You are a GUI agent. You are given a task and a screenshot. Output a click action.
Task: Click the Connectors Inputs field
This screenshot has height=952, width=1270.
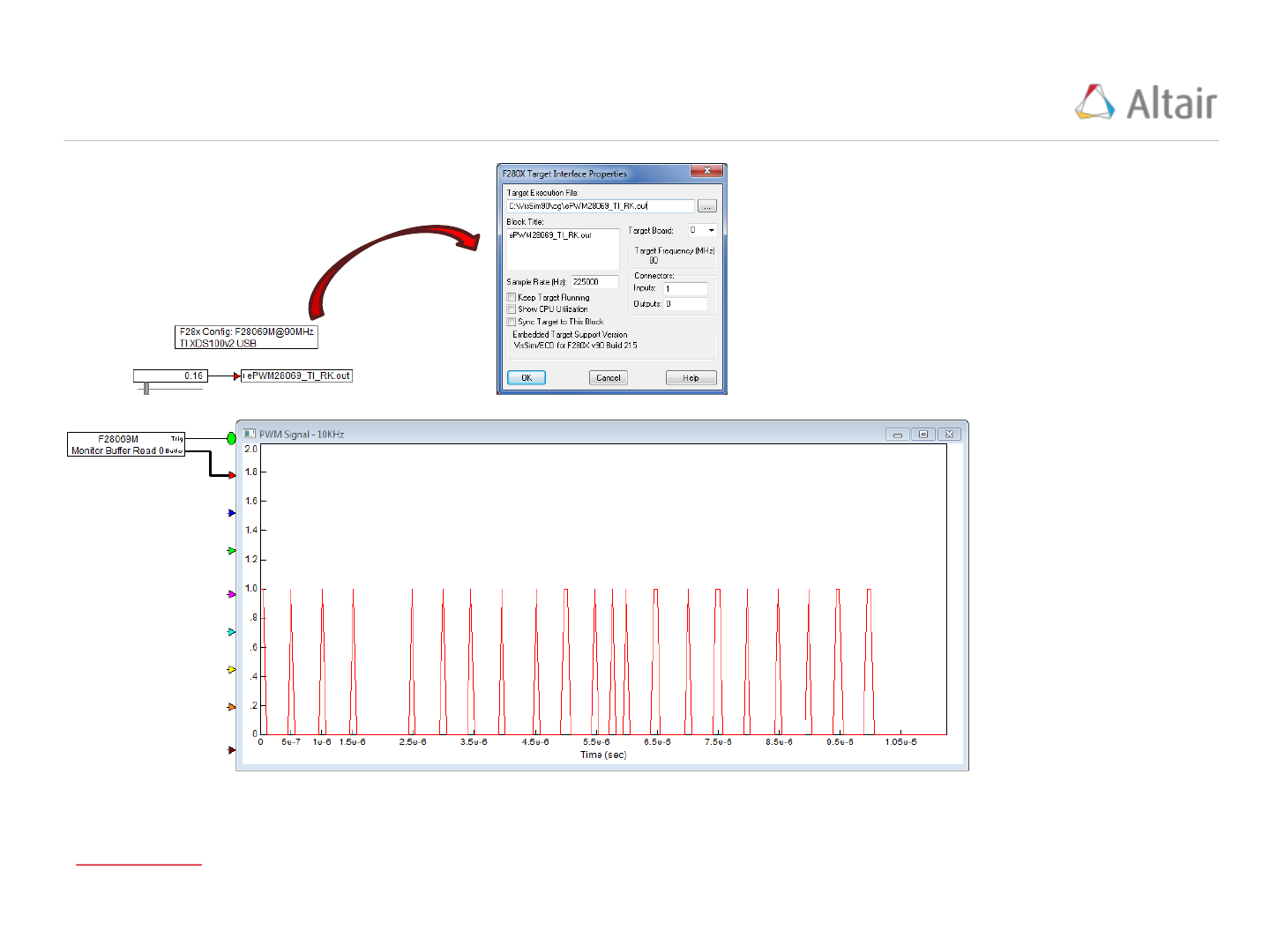pos(685,289)
